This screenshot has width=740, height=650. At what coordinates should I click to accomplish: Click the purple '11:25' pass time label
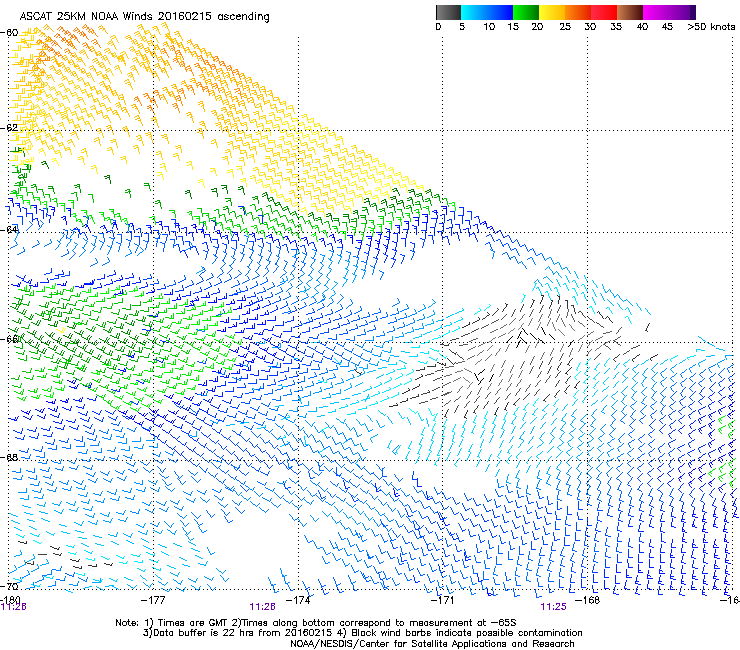tap(553, 607)
